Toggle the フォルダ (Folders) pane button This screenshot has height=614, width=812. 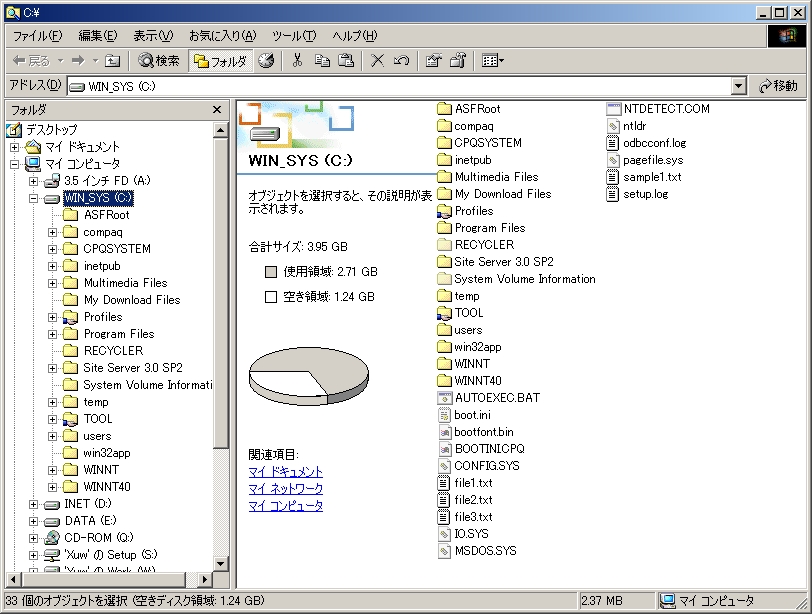click(220, 61)
